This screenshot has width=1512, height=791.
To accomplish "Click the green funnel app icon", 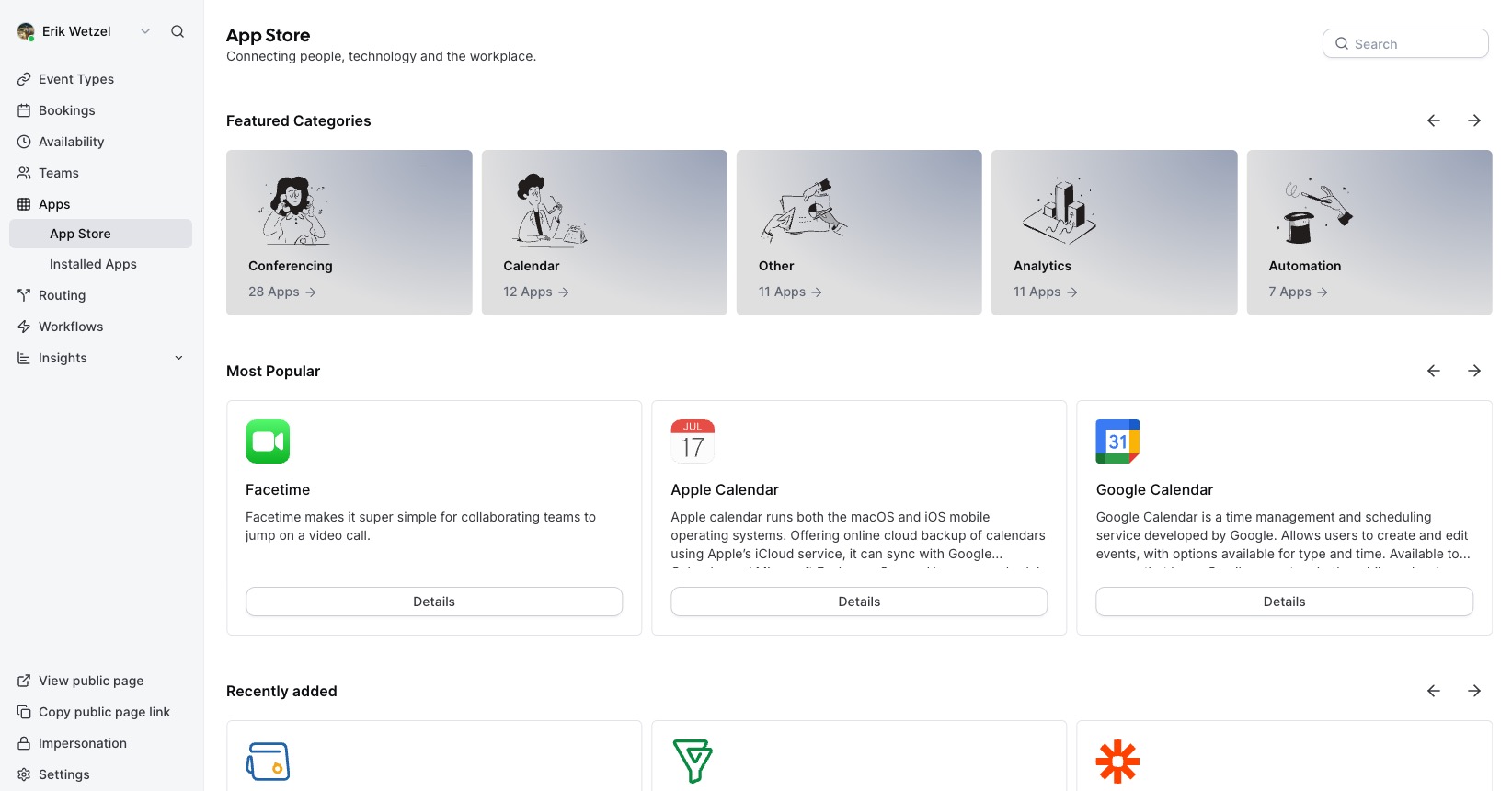I will [693, 762].
